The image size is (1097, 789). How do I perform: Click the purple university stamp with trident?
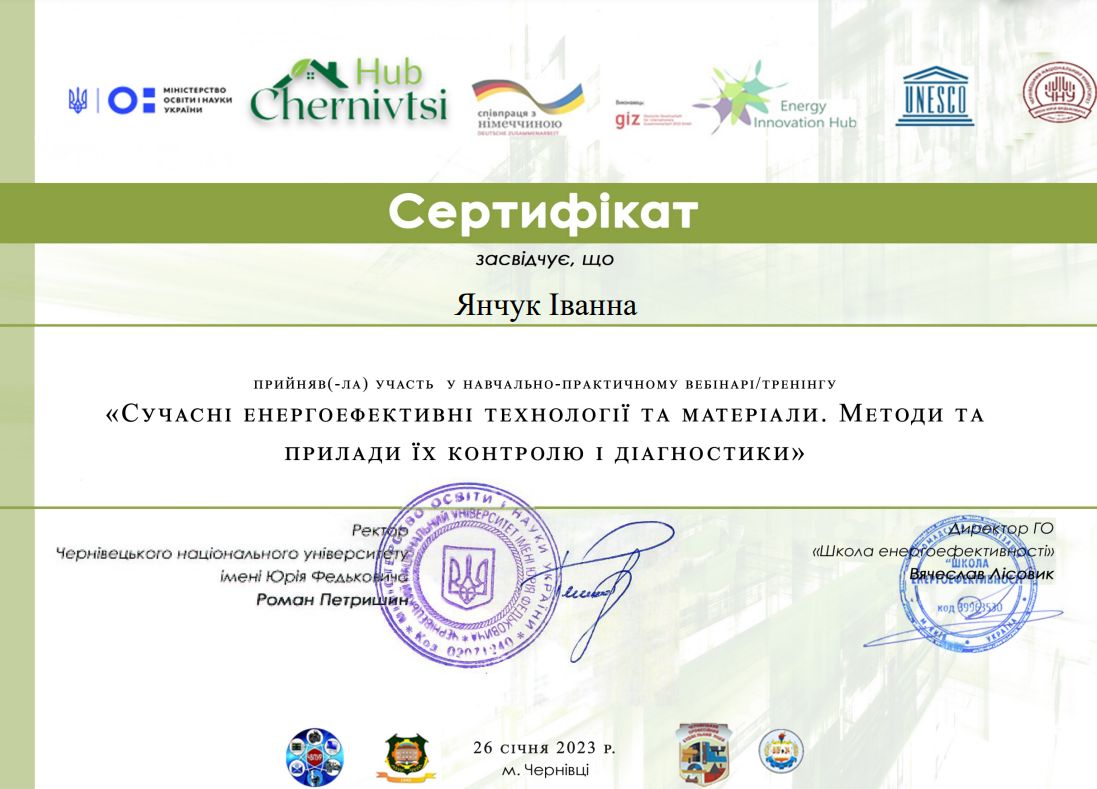tap(470, 574)
